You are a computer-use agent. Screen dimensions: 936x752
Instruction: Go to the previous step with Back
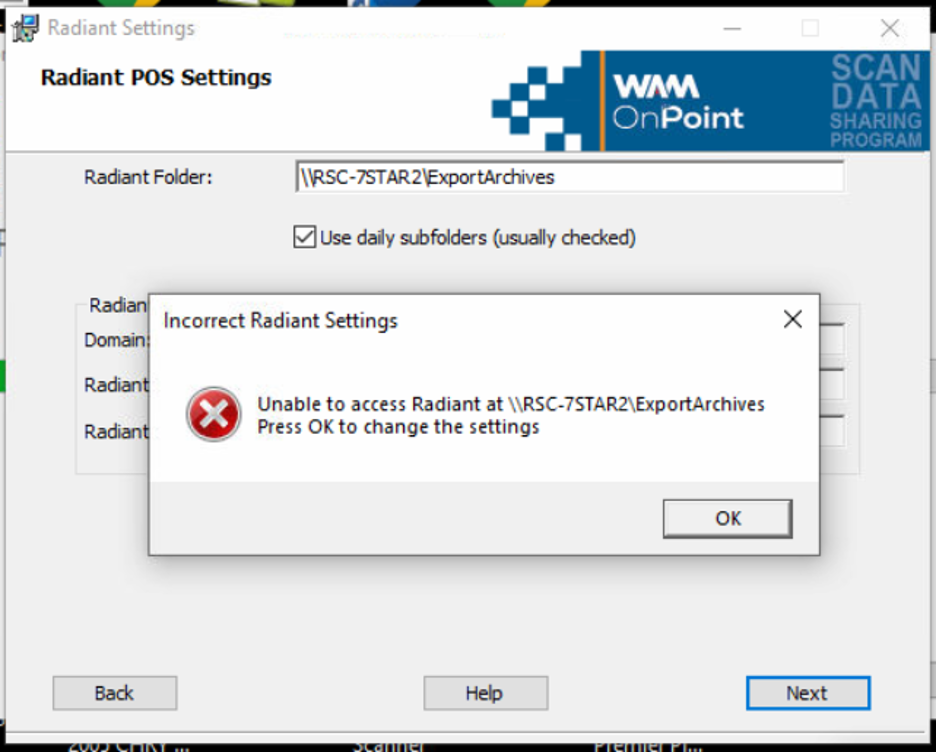pos(115,693)
